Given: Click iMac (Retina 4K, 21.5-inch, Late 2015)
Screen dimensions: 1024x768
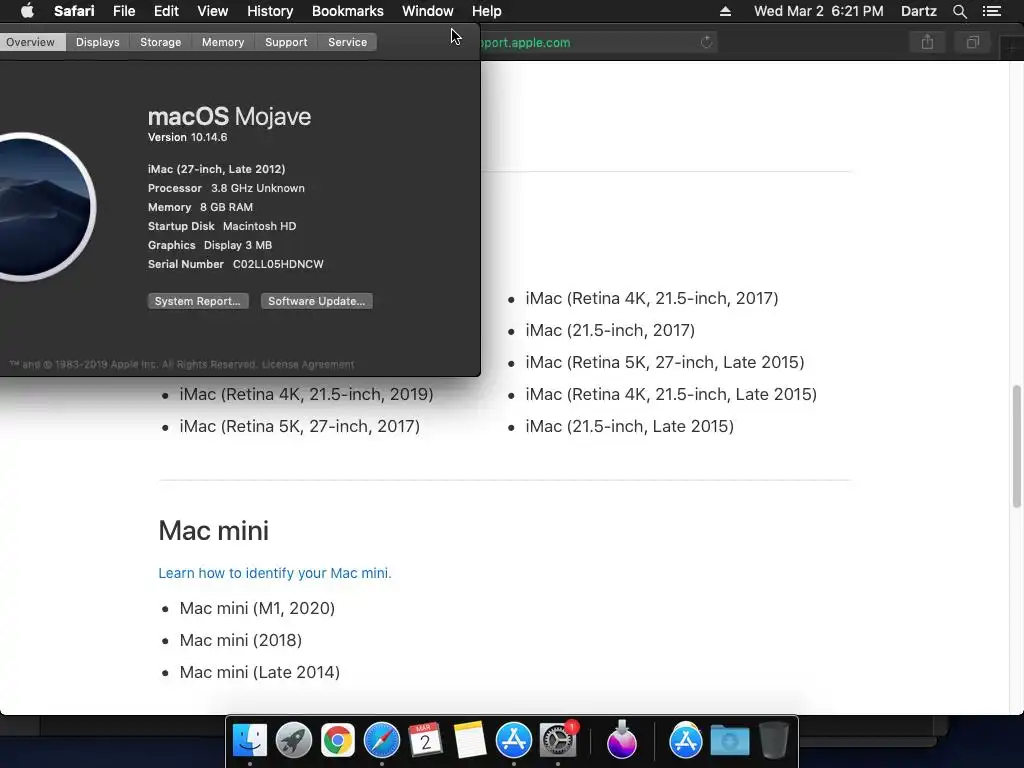Looking at the screenshot, I should [671, 394].
